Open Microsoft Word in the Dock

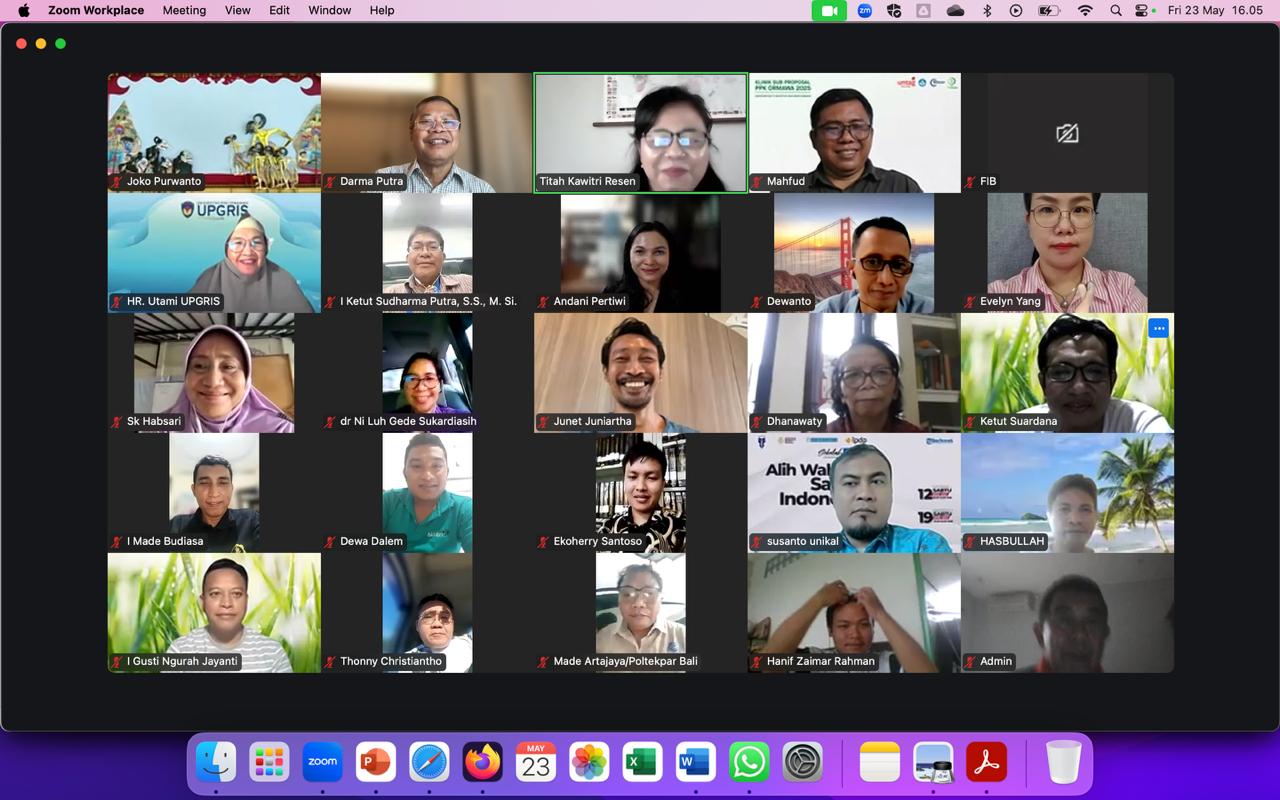tap(695, 762)
